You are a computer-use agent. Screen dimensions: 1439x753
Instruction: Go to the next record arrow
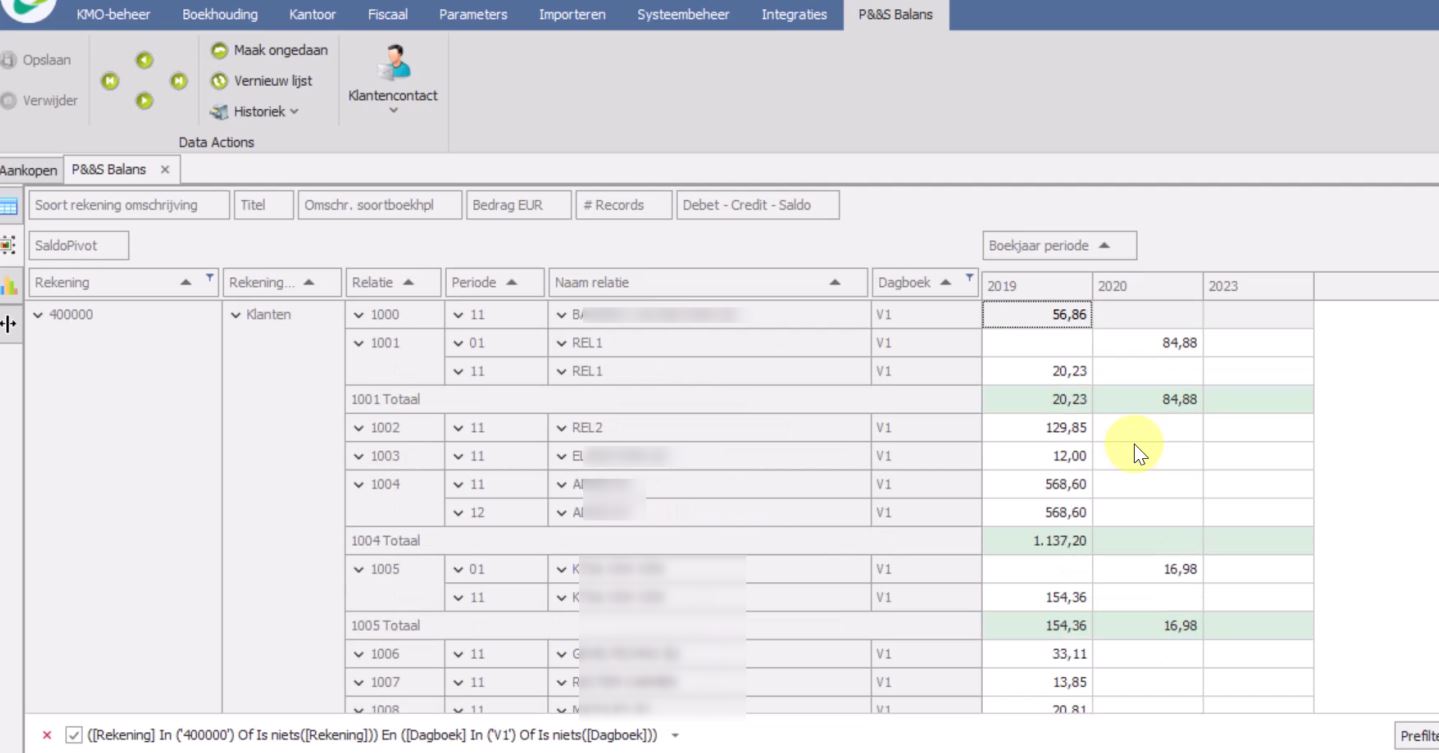144,101
